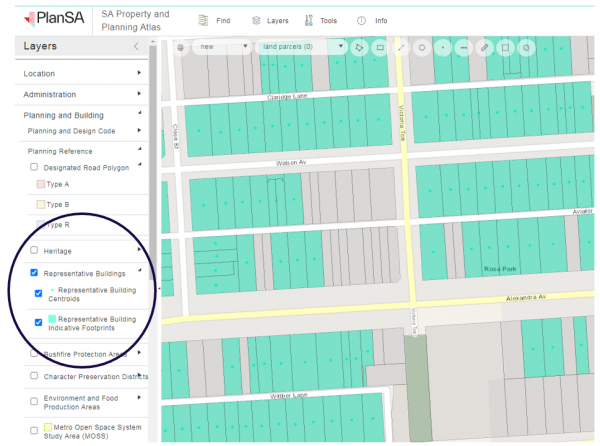This screenshot has width=600, height=446.
Task: Click the Planning and Design Code item
Action: [70, 131]
